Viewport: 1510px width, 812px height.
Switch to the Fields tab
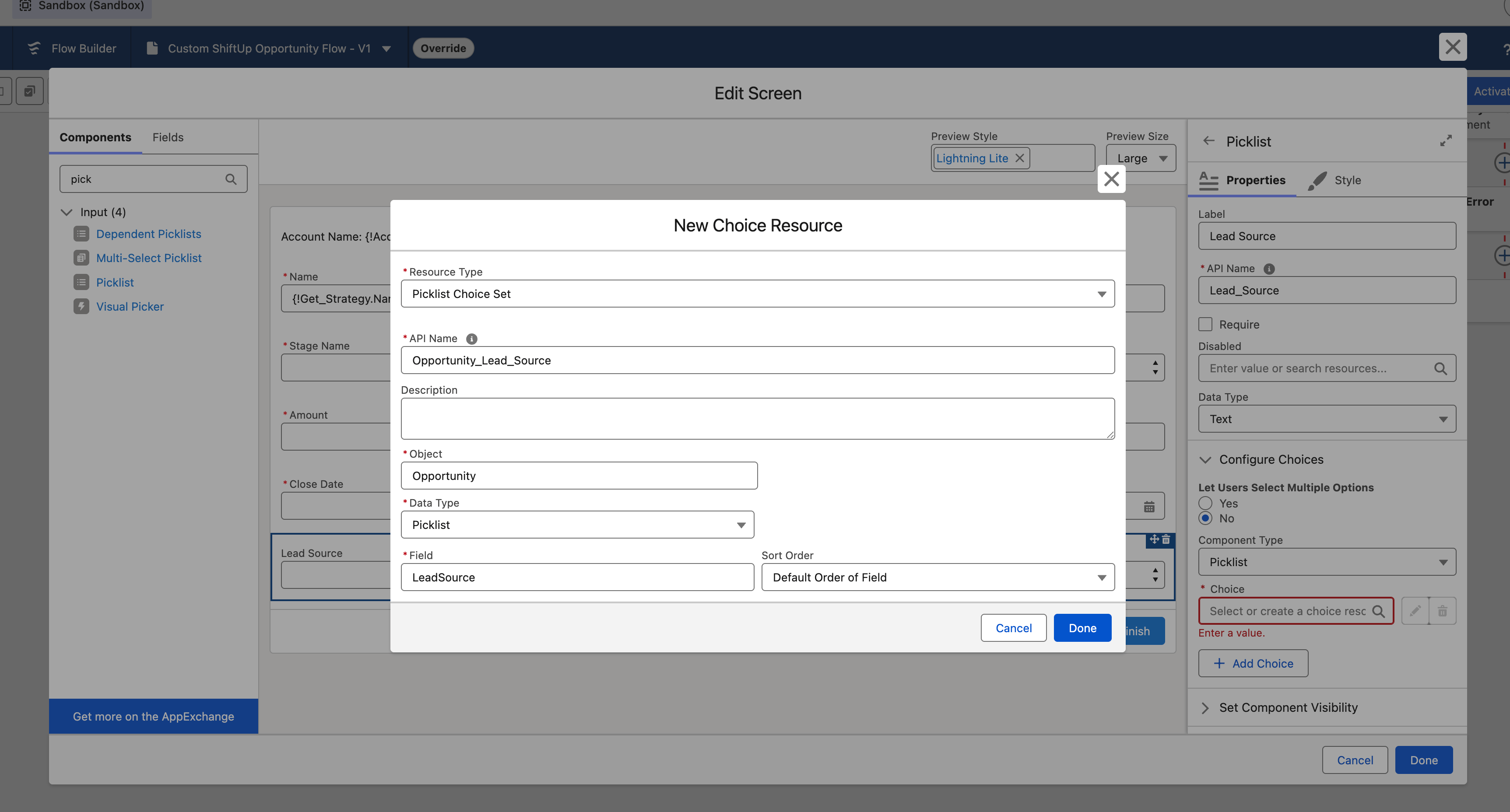click(x=168, y=137)
